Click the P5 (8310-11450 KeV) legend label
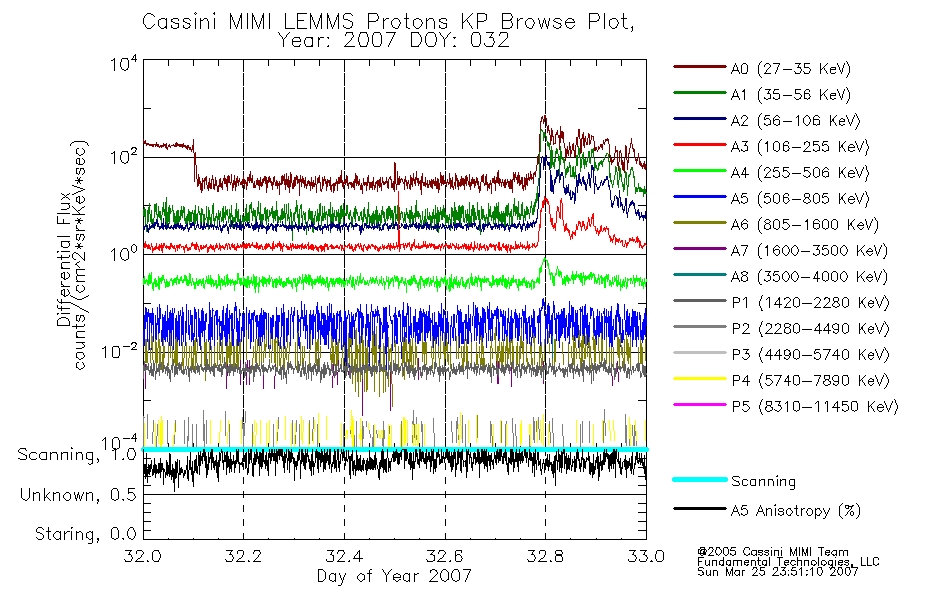The width and height of the screenshot is (950, 600). (x=815, y=407)
